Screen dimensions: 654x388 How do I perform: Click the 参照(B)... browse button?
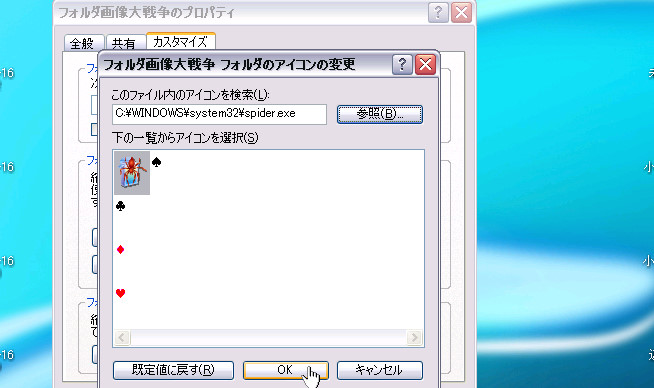coord(380,114)
